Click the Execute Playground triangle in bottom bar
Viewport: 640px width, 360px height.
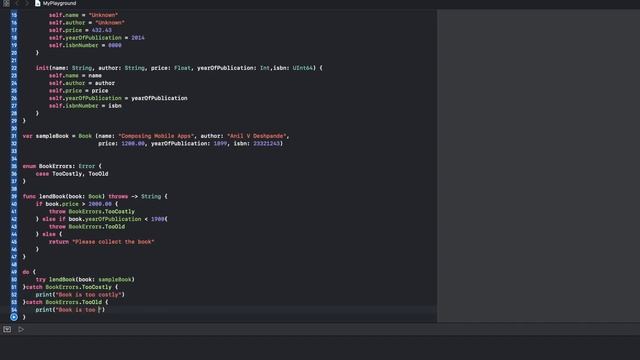(21, 329)
